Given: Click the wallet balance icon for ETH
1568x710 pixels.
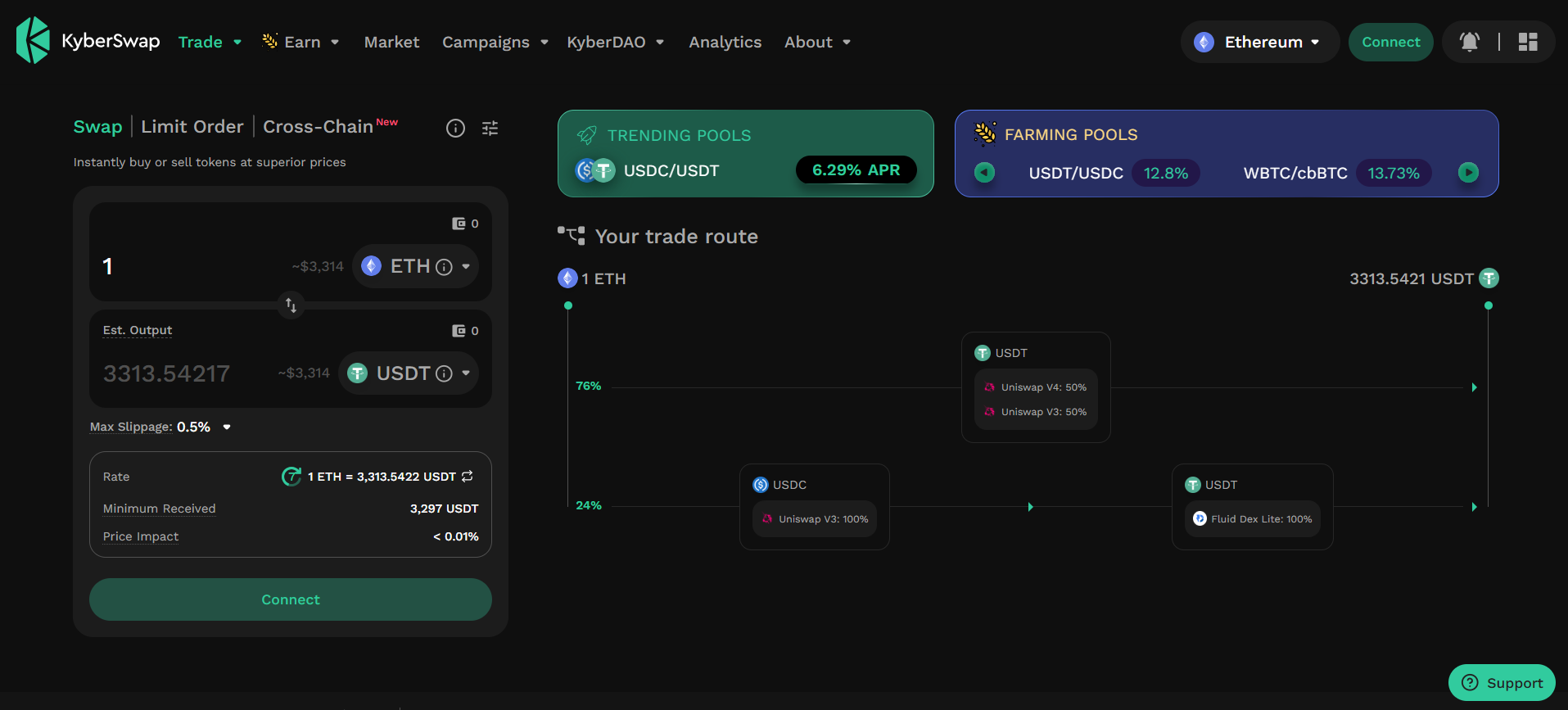Looking at the screenshot, I should [x=459, y=224].
